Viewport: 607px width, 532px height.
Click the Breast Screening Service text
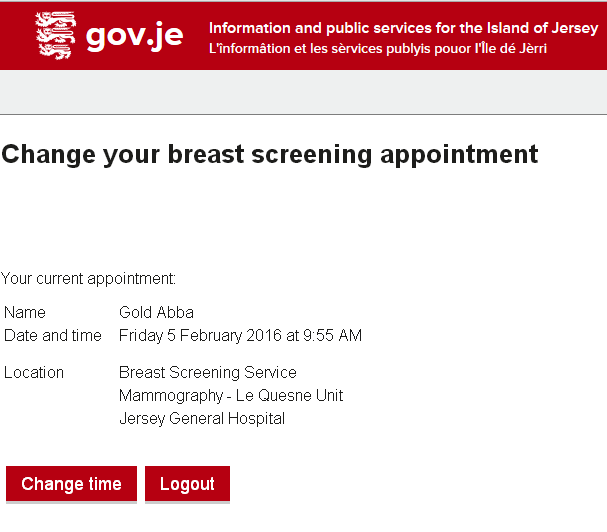(x=208, y=372)
